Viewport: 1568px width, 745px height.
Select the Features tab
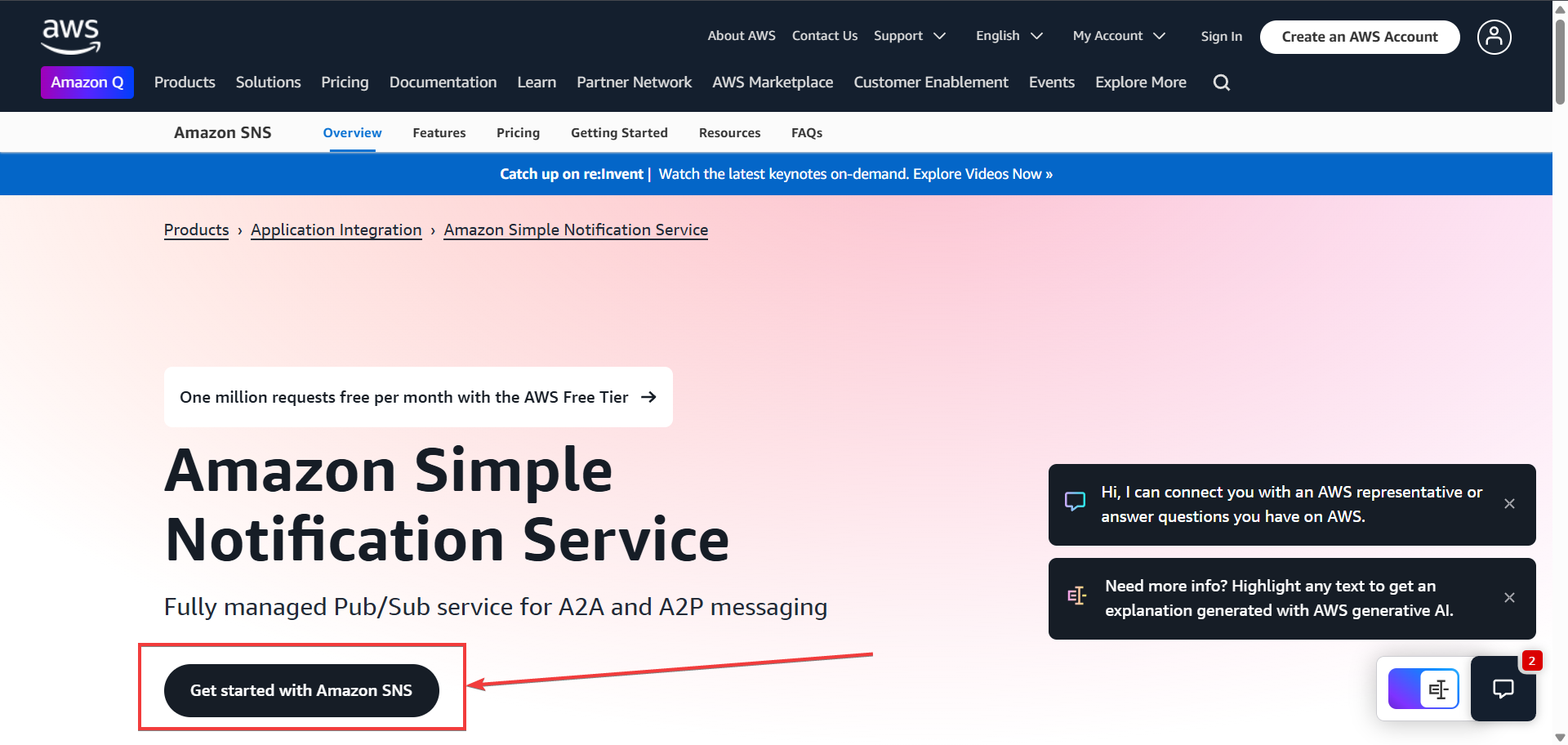(439, 132)
